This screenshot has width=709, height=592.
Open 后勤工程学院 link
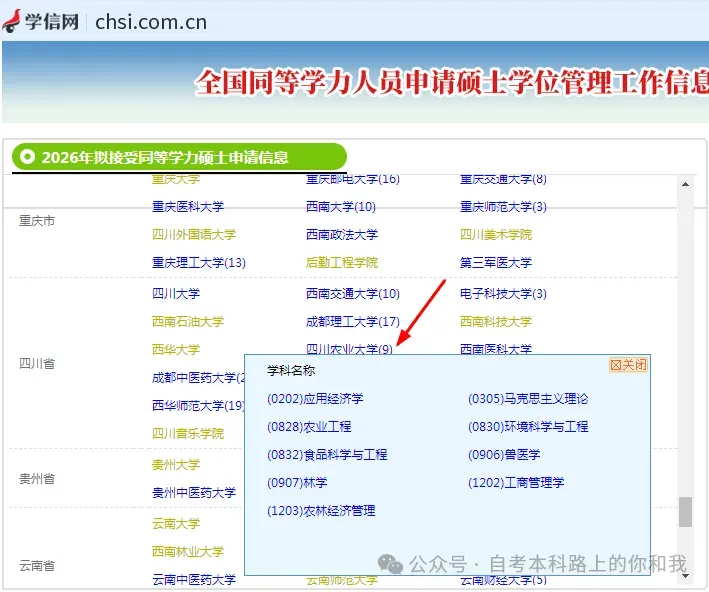point(342,262)
